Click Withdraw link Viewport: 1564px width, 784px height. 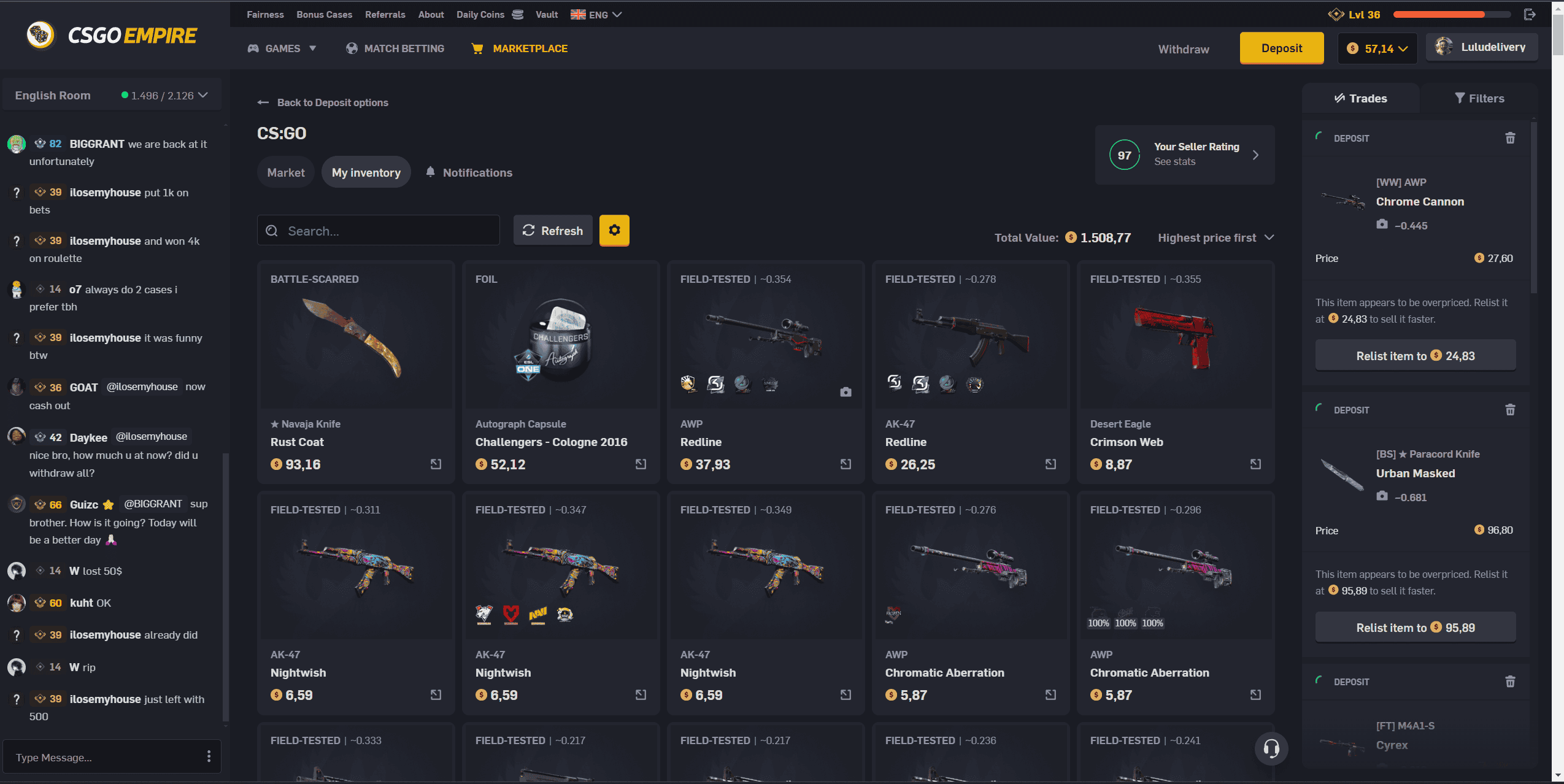[x=1184, y=49]
